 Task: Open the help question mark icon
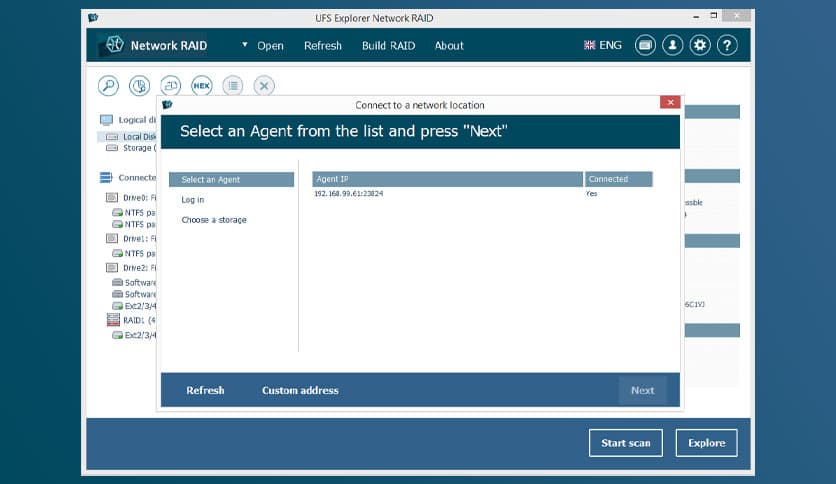[727, 45]
